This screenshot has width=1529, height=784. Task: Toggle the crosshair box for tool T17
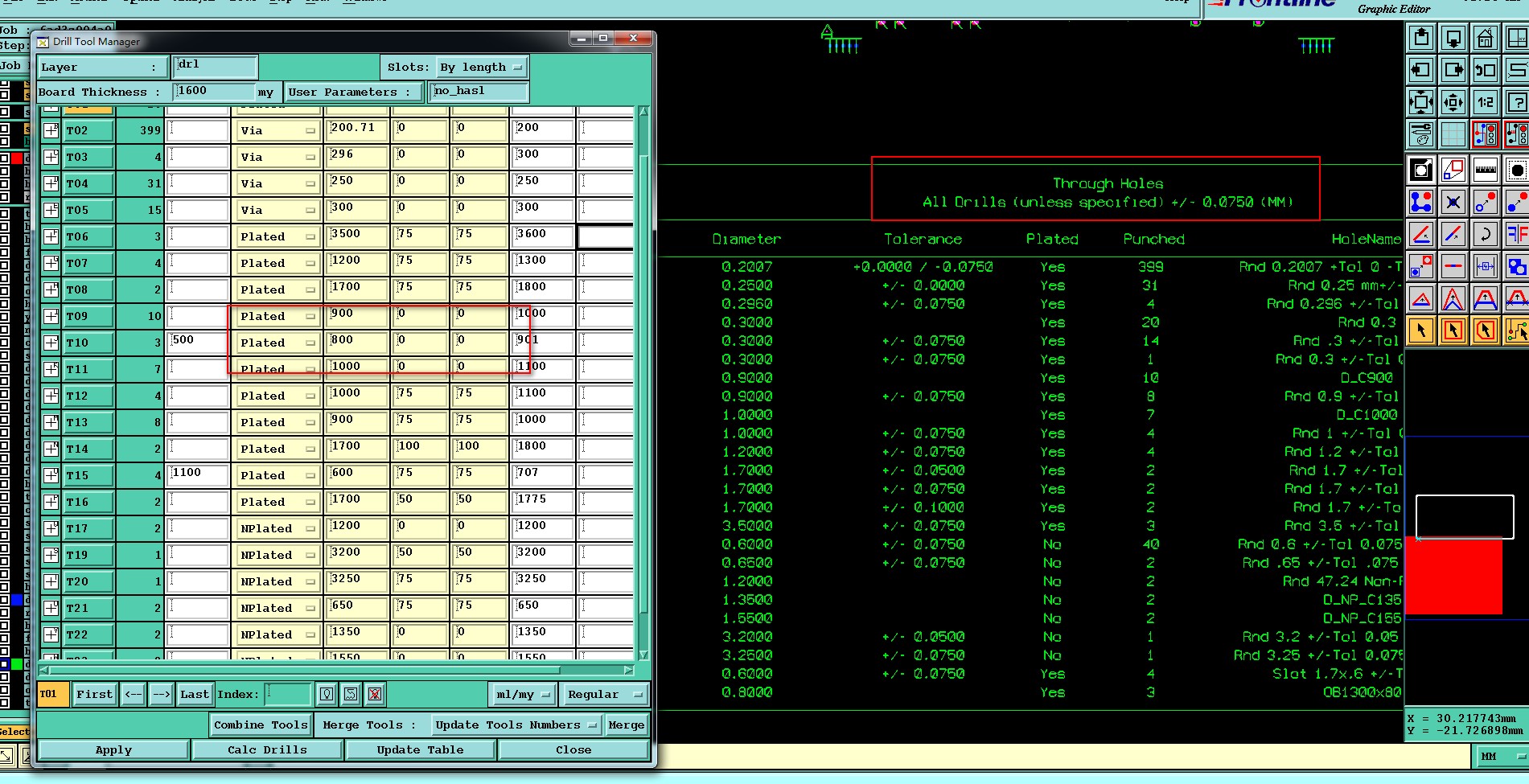pos(51,528)
